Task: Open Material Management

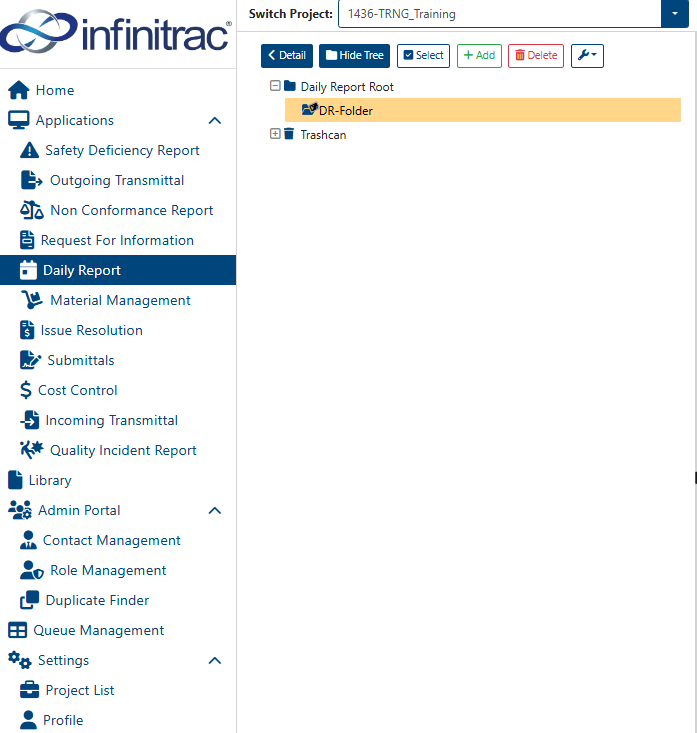Action: 120,300
